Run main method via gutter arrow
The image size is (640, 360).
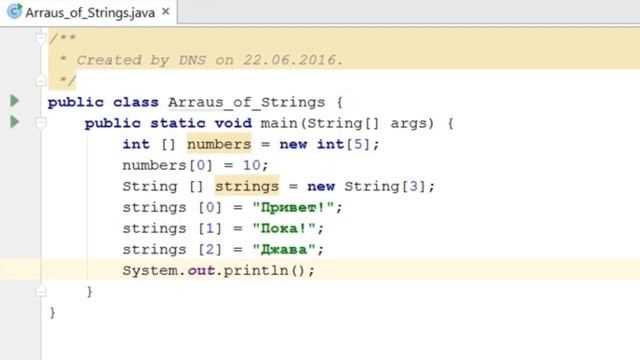point(15,122)
